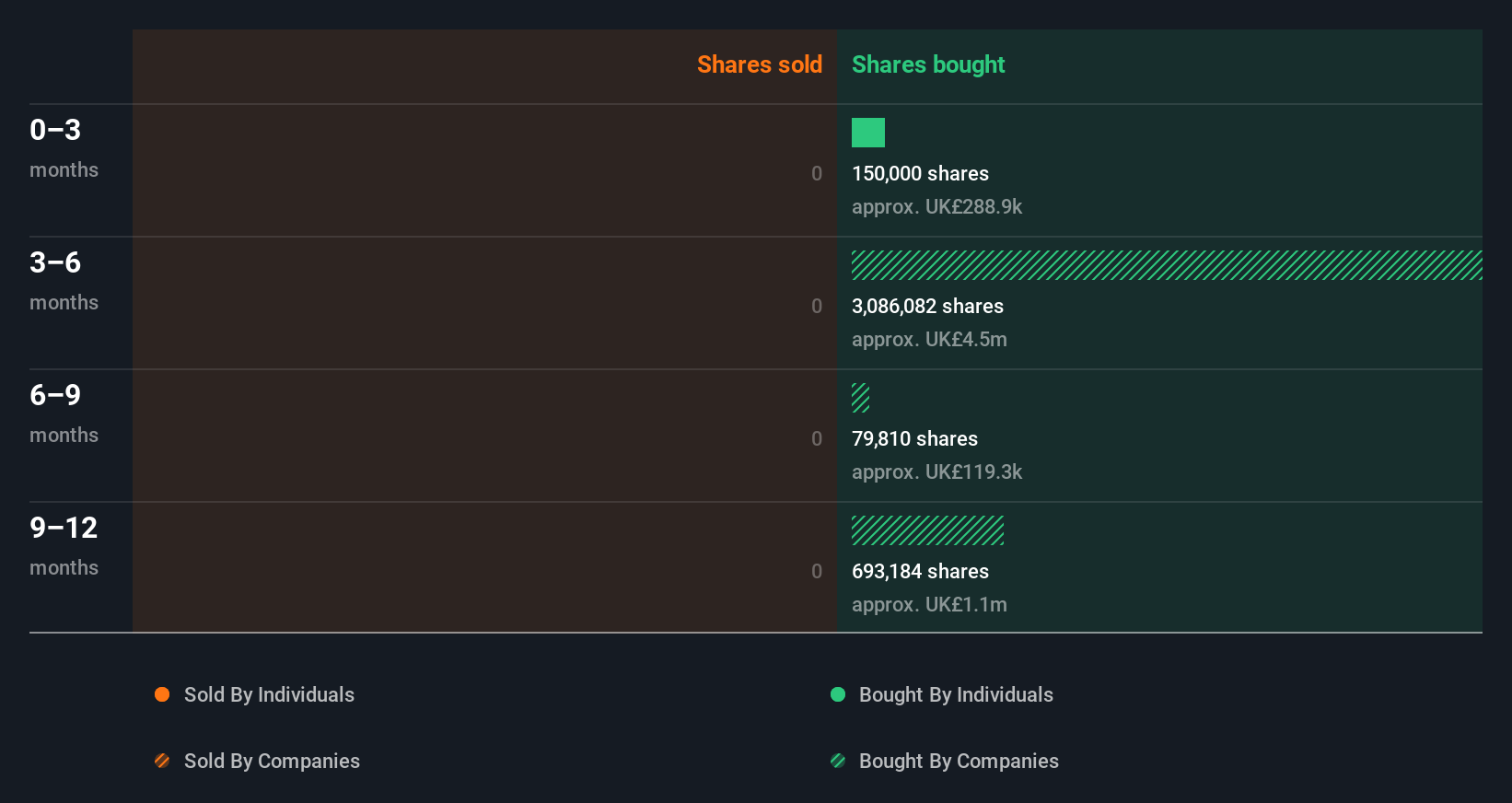This screenshot has width=1512, height=803.
Task: Select the approx. UK£119.3k amount
Action: tap(936, 471)
